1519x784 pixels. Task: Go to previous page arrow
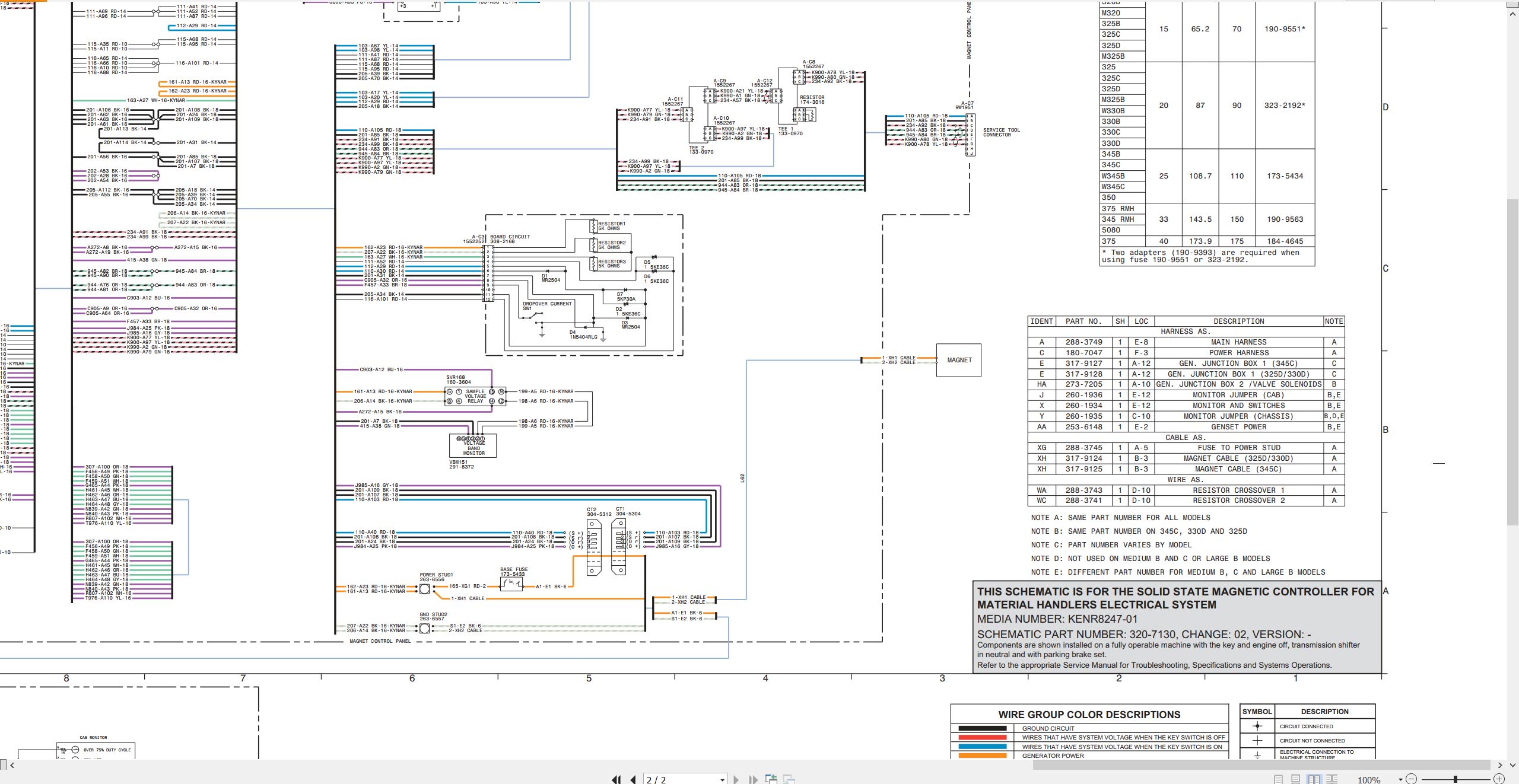[633, 779]
